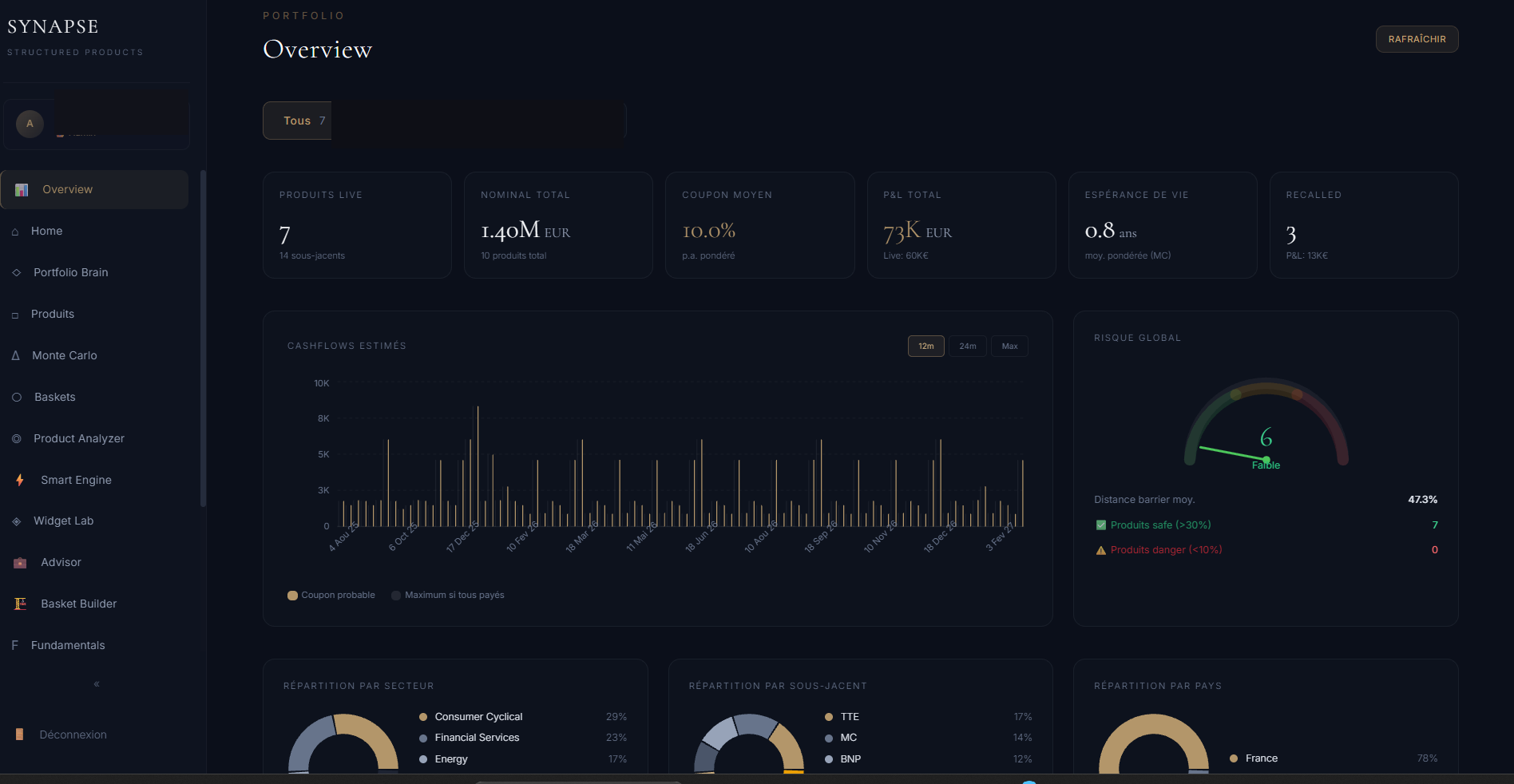Viewport: 1514px width, 784px height.
Task: Click the Déconnexion door icon
Action: pos(20,735)
